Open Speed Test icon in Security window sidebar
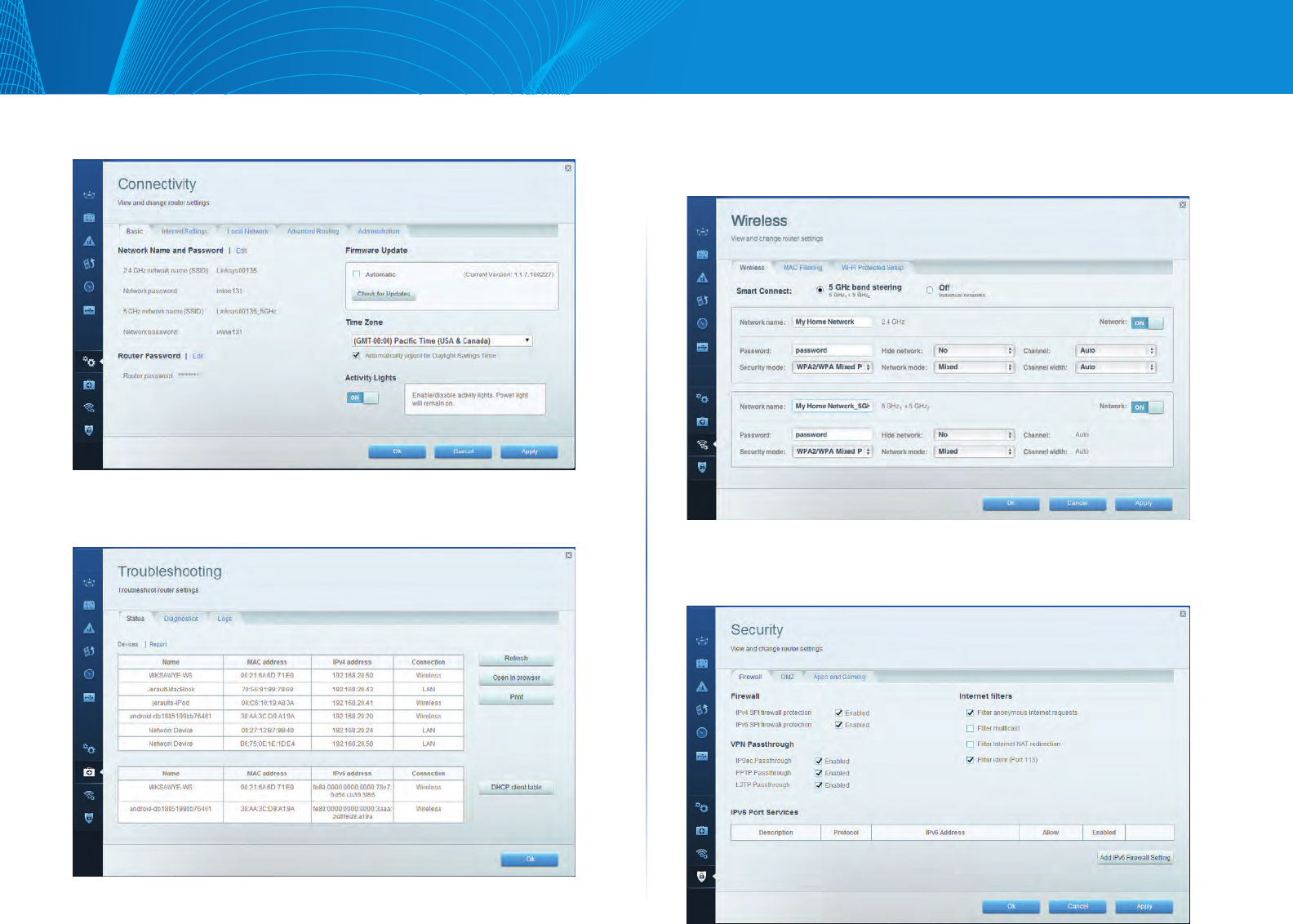This screenshot has width=1293, height=924. coord(702,732)
